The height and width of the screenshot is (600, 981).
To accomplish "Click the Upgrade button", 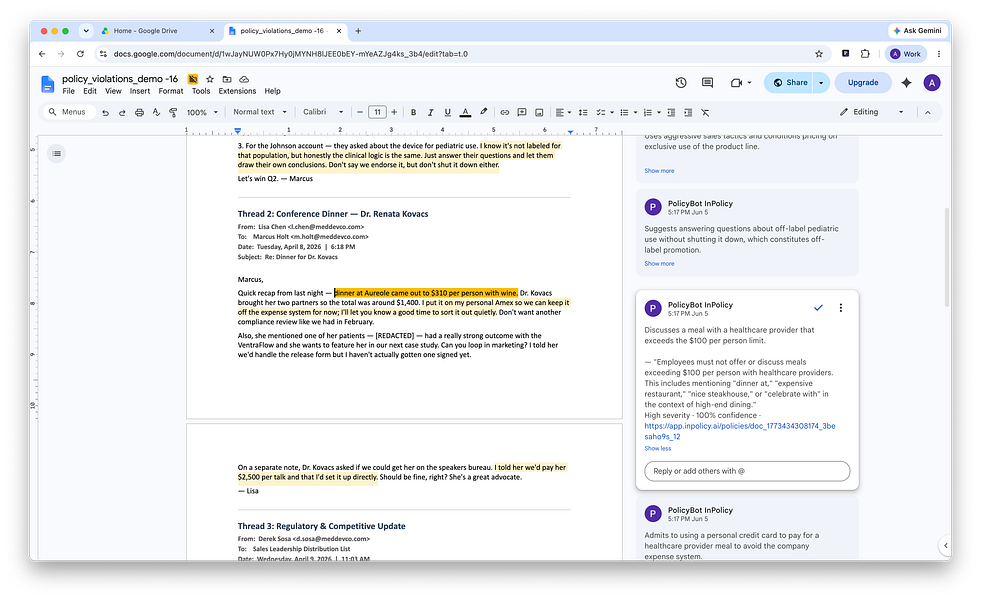I will [x=863, y=83].
